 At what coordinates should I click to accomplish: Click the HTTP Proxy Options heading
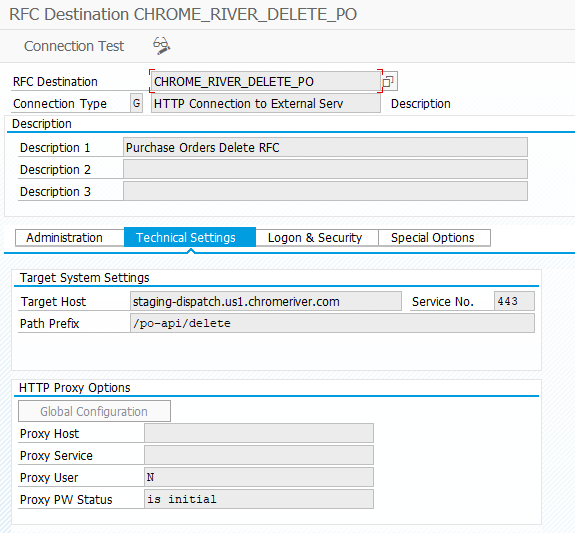[74, 388]
